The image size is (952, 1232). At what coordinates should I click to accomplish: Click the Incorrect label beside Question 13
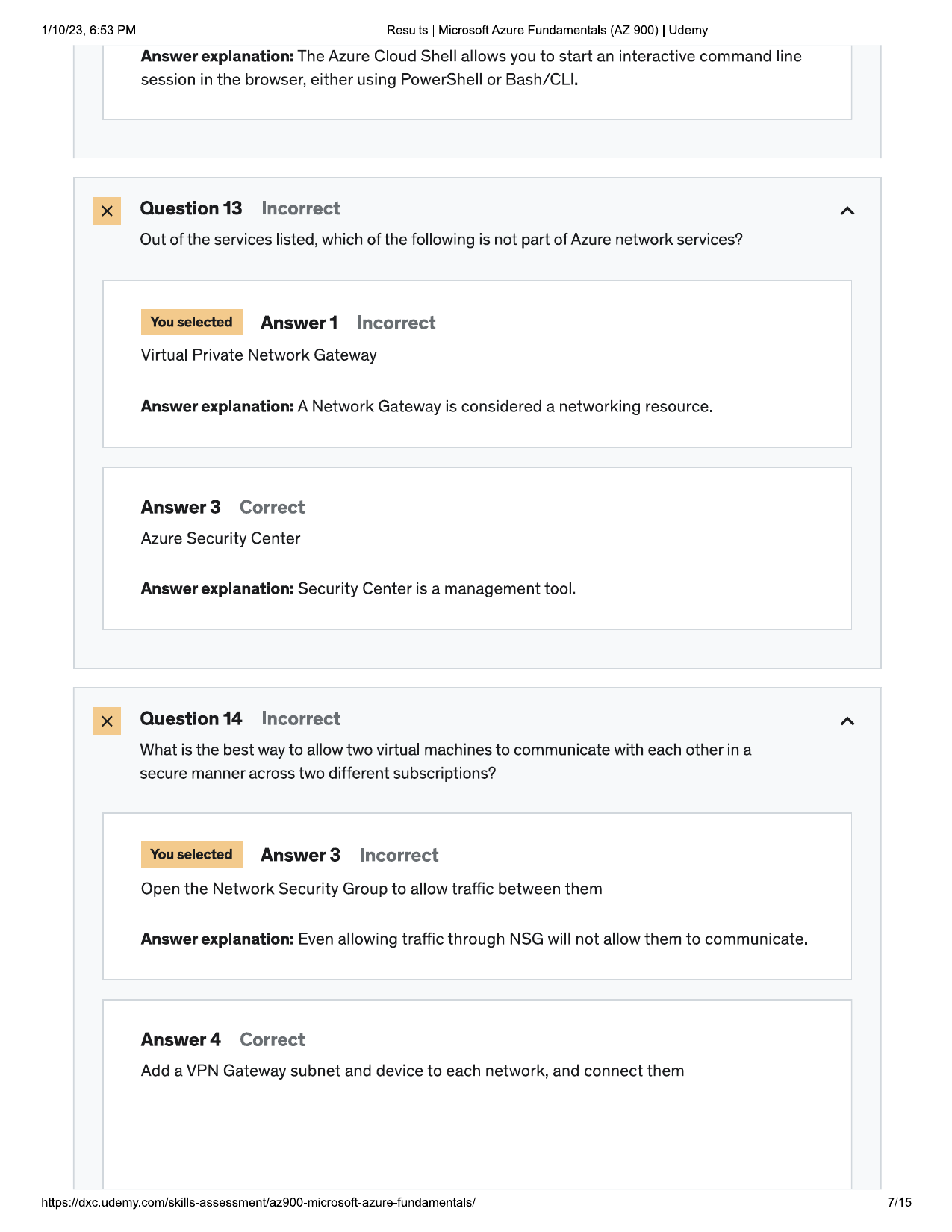pos(301,208)
